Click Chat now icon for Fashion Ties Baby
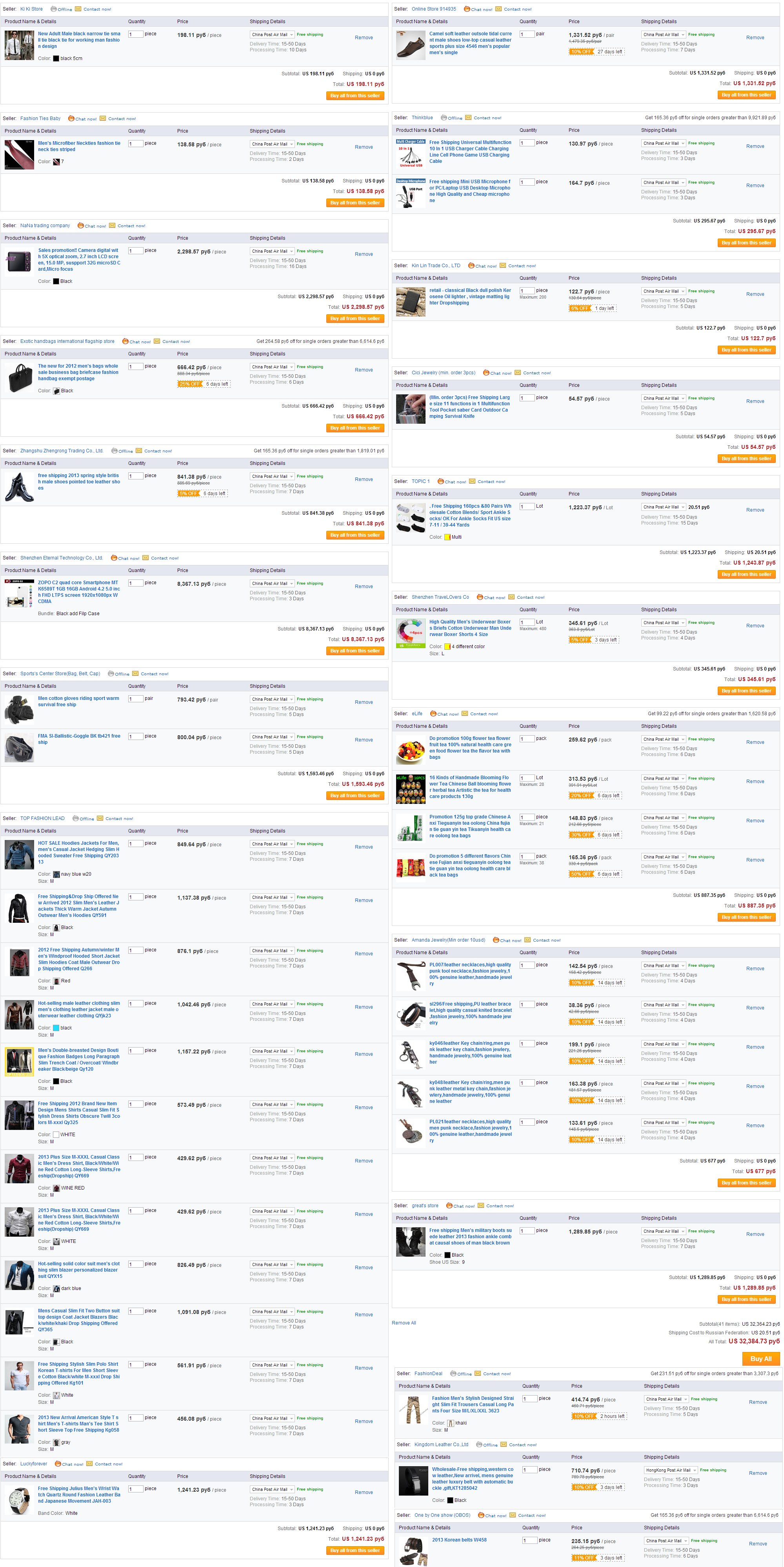This screenshot has height=1567, width=784. pos(71,118)
